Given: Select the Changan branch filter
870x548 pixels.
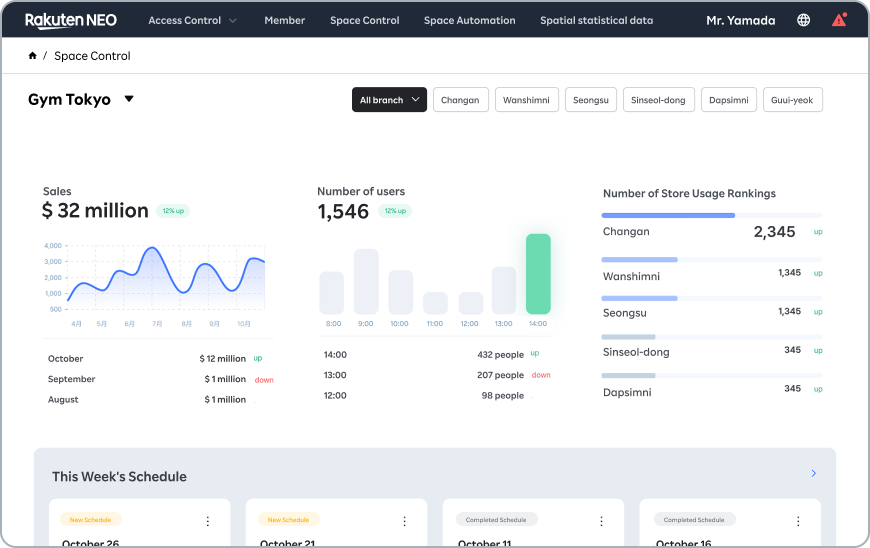Looking at the screenshot, I should point(460,100).
